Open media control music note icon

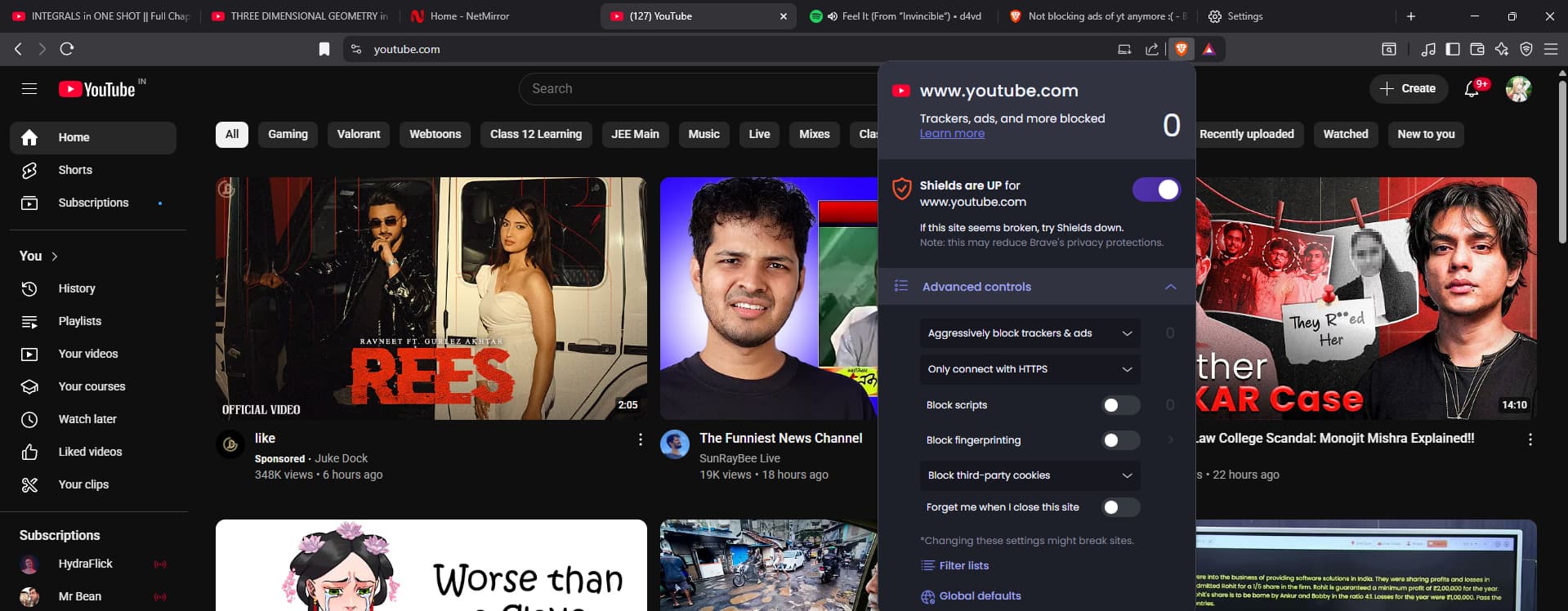[1428, 49]
